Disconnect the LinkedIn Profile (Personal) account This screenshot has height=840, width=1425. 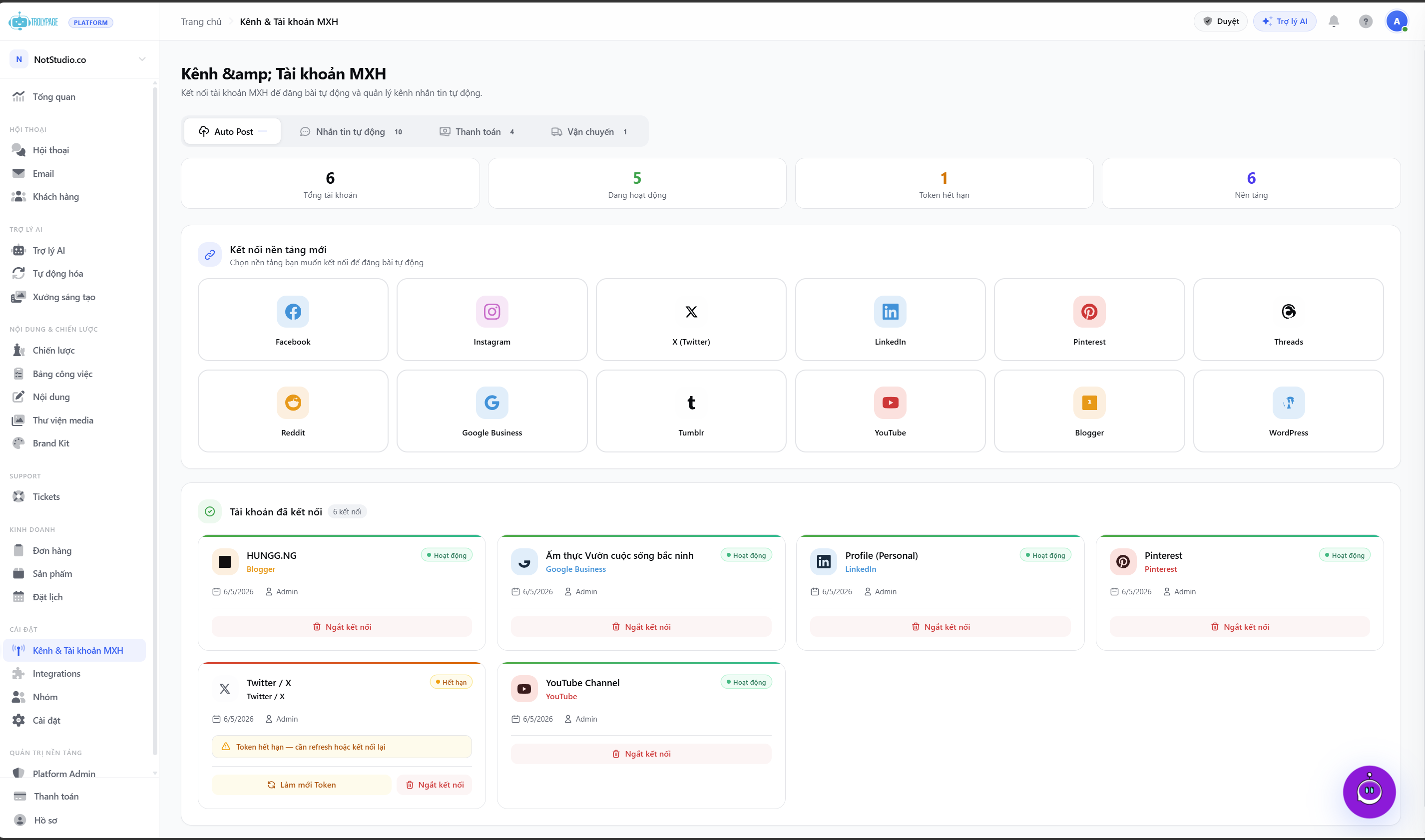click(940, 626)
